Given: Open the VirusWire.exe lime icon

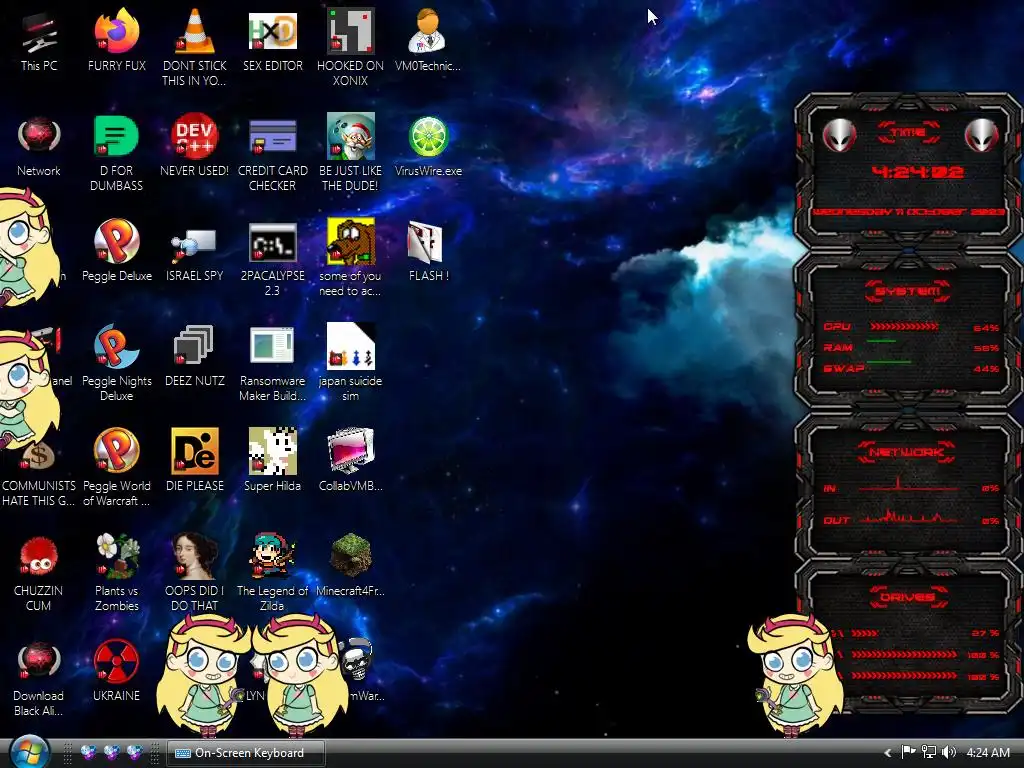Looking at the screenshot, I should tap(428, 137).
